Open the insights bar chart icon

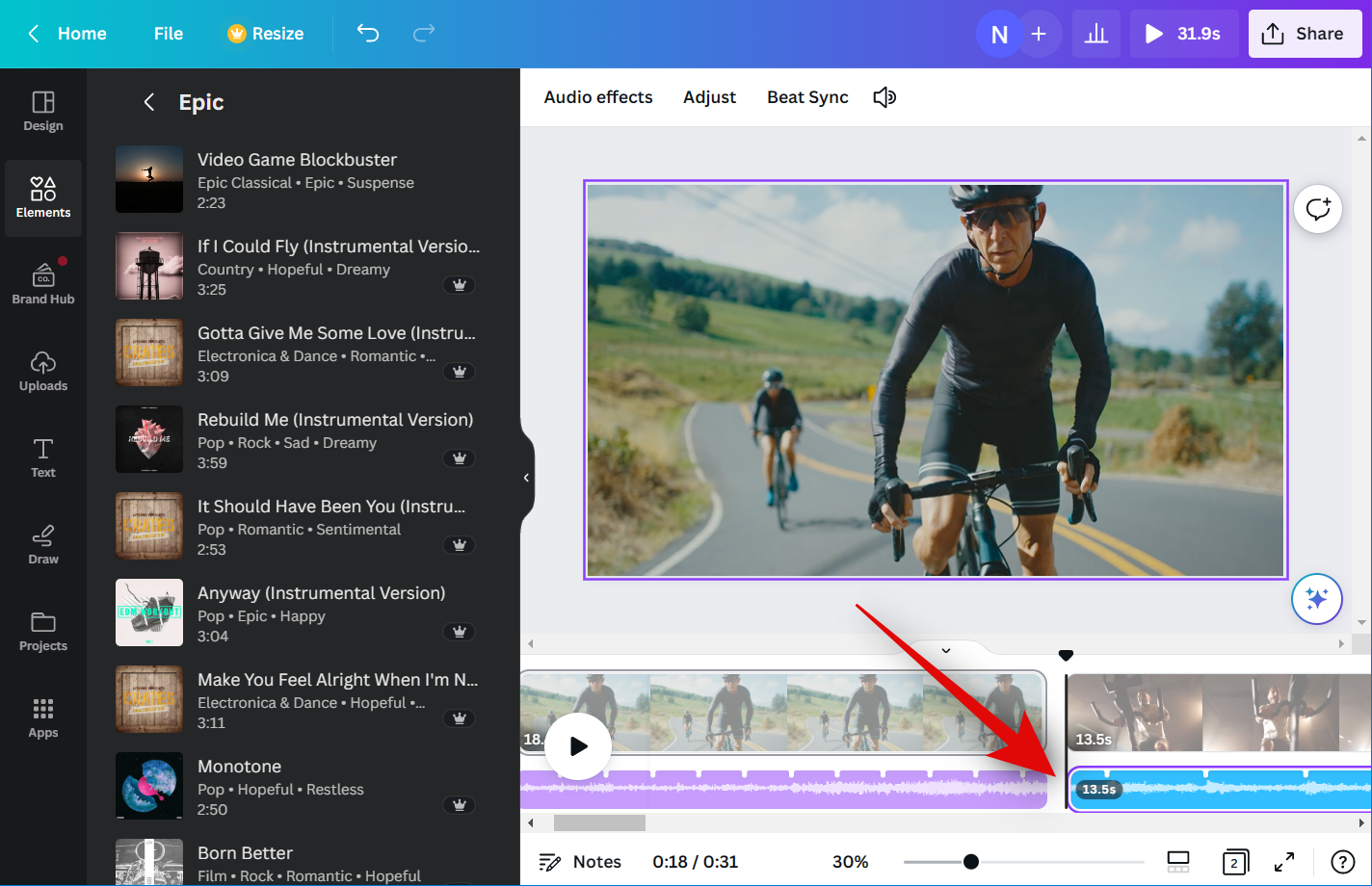click(1095, 34)
